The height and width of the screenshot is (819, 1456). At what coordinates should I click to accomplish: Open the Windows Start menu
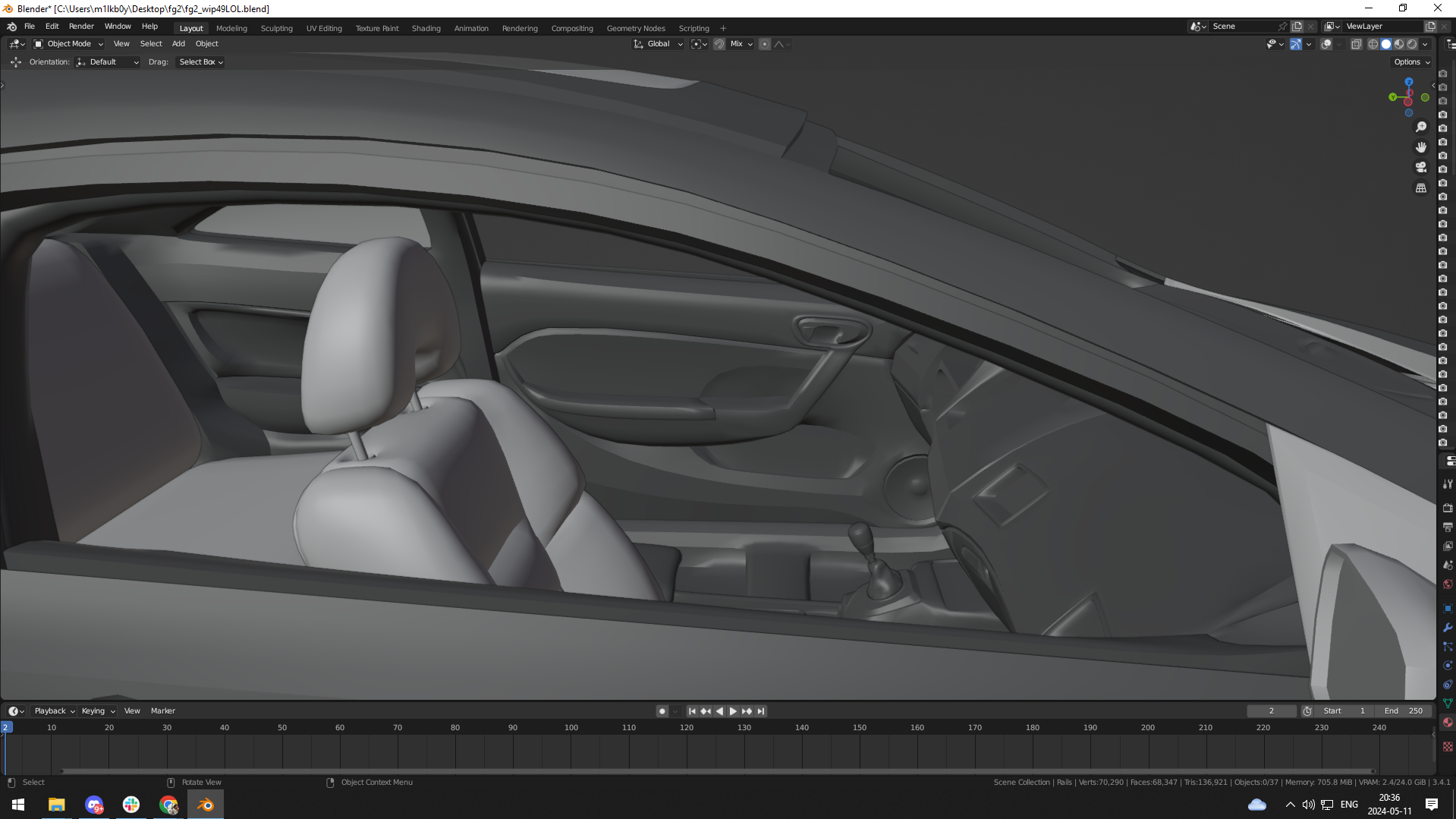[x=18, y=805]
